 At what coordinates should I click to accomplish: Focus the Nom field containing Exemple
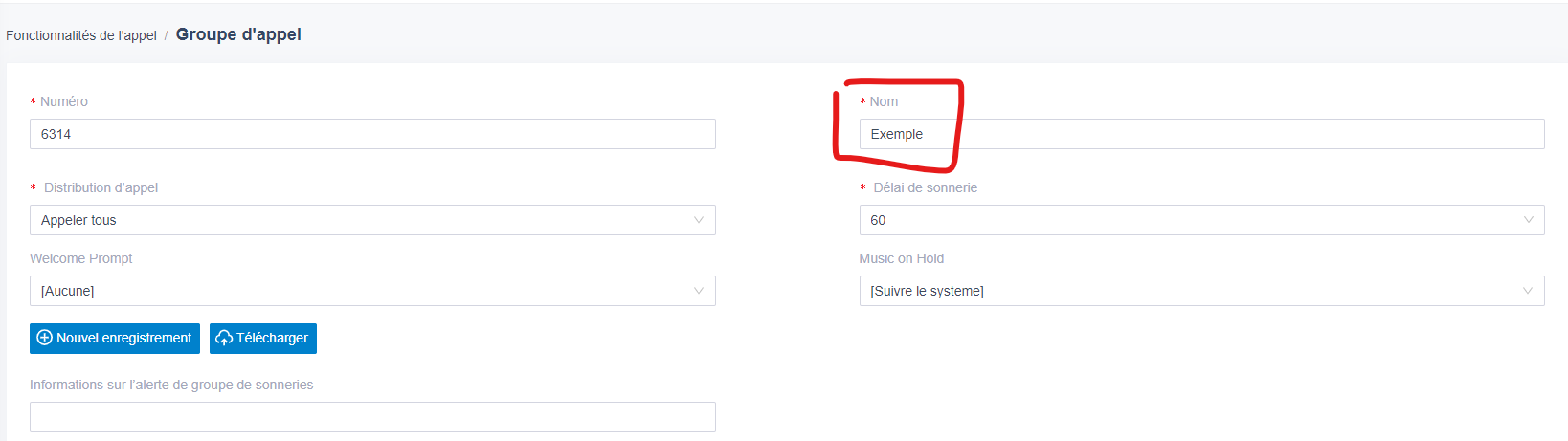click(1201, 134)
